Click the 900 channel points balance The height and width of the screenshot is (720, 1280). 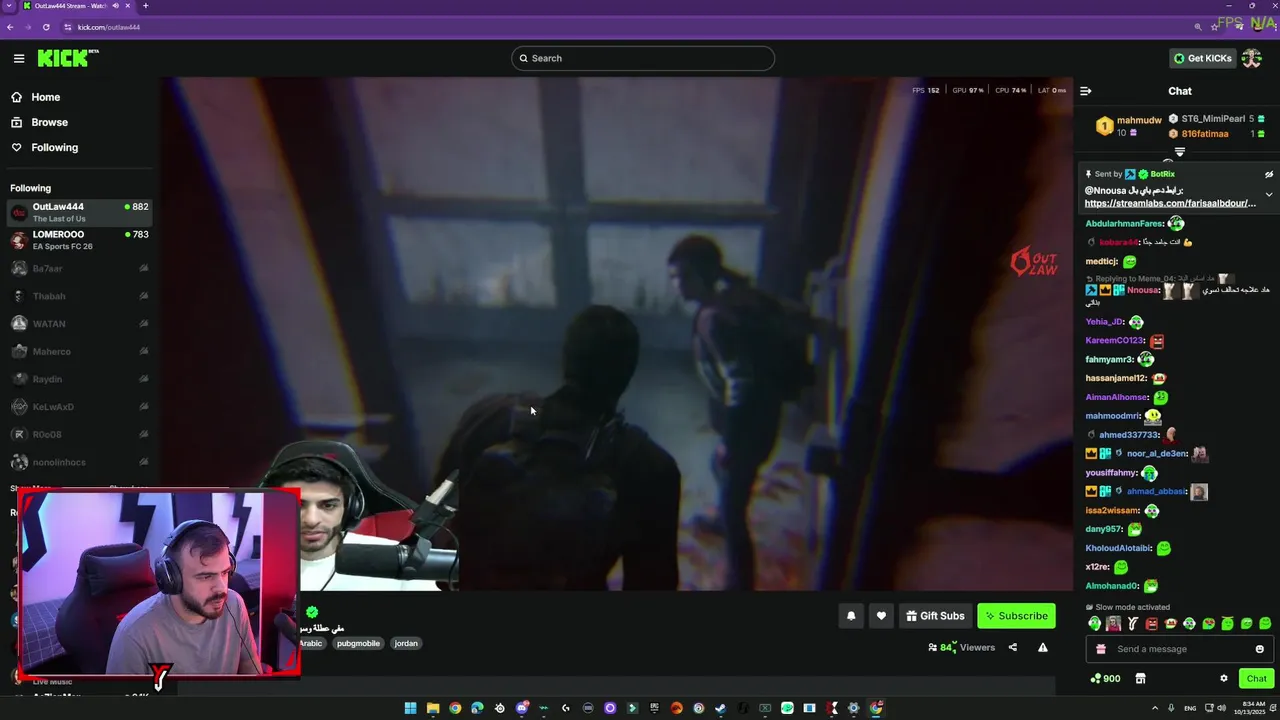(x=1105, y=678)
